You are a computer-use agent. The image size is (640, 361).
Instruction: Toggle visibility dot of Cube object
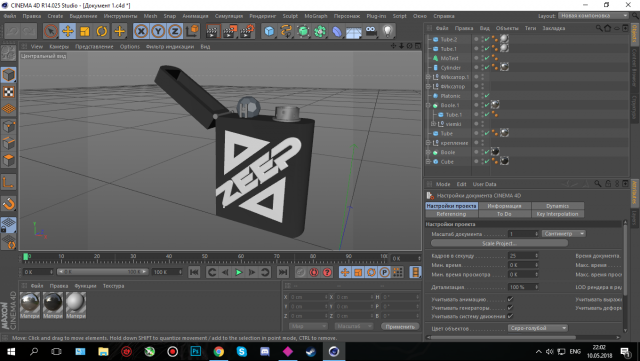pyautogui.click(x=476, y=161)
